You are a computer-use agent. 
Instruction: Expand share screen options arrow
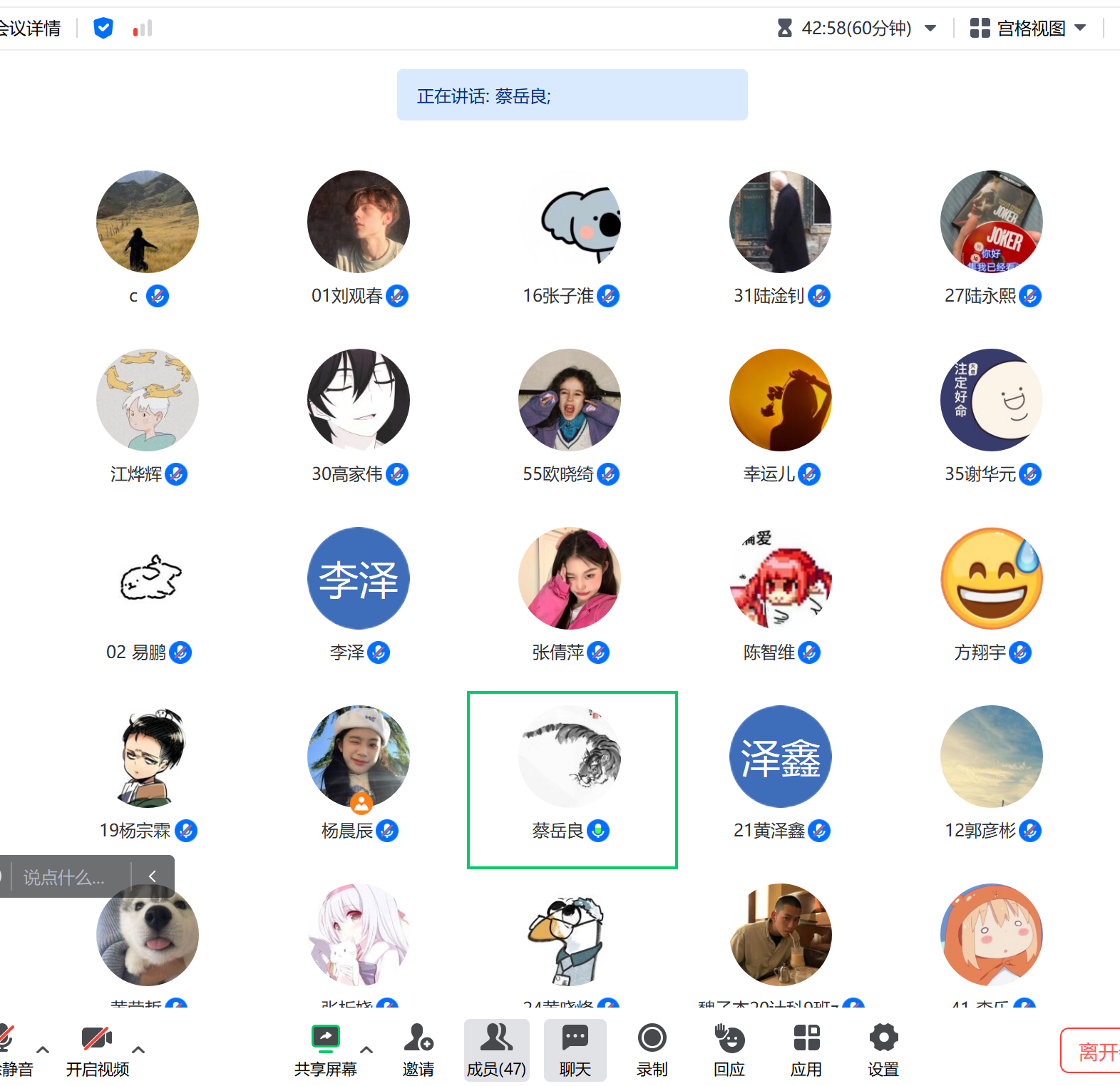click(x=366, y=1050)
